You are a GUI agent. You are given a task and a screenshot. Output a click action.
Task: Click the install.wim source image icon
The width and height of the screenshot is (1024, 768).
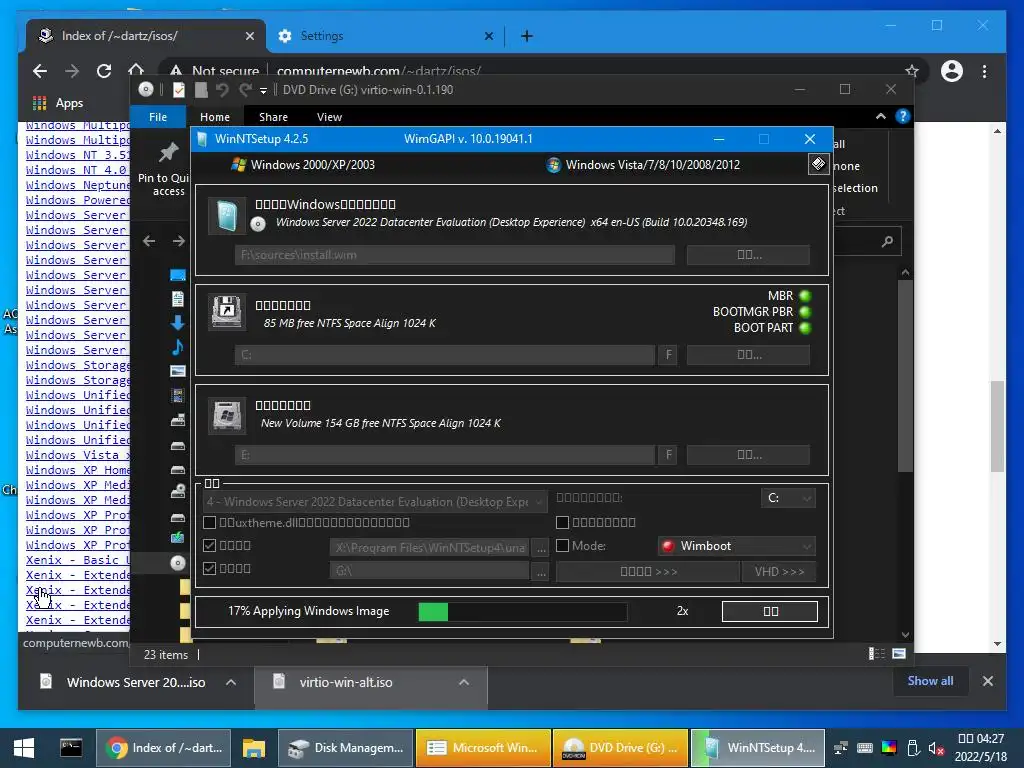(227, 216)
